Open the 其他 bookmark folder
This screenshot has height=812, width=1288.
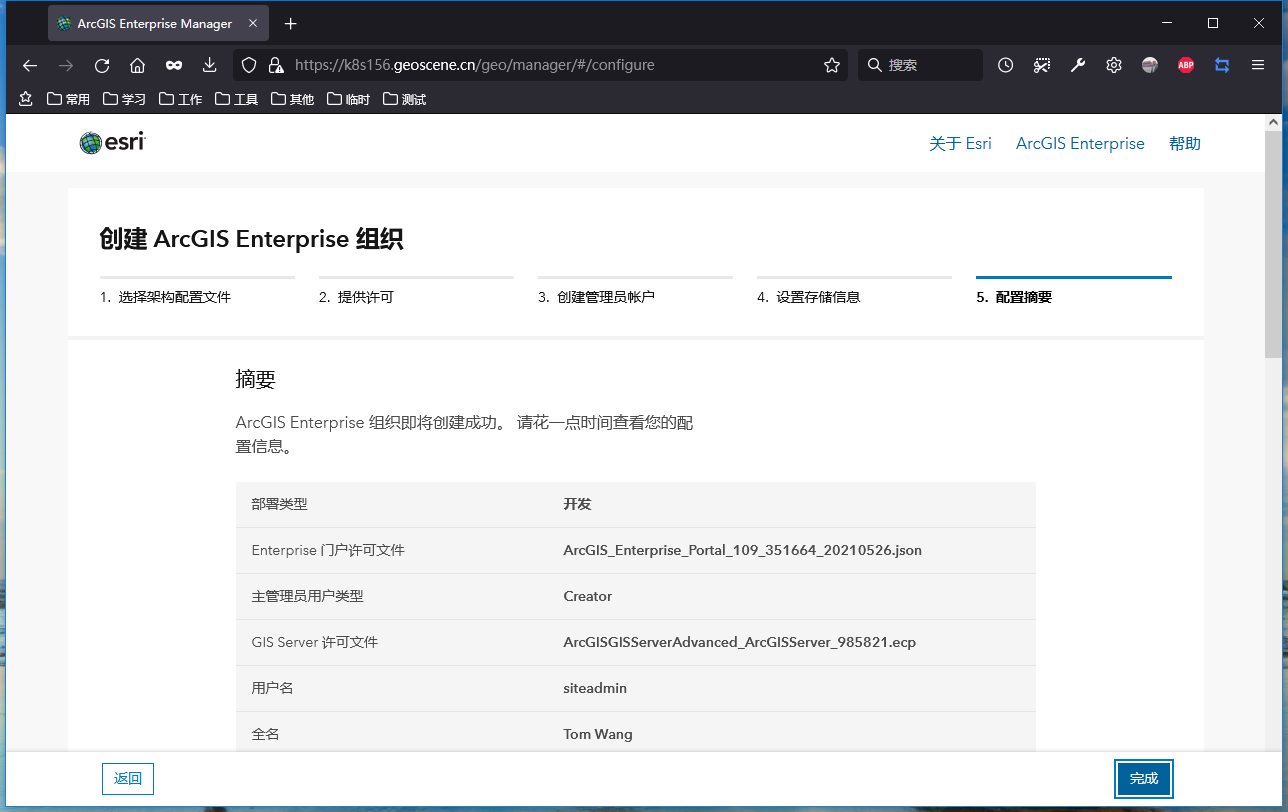click(292, 99)
